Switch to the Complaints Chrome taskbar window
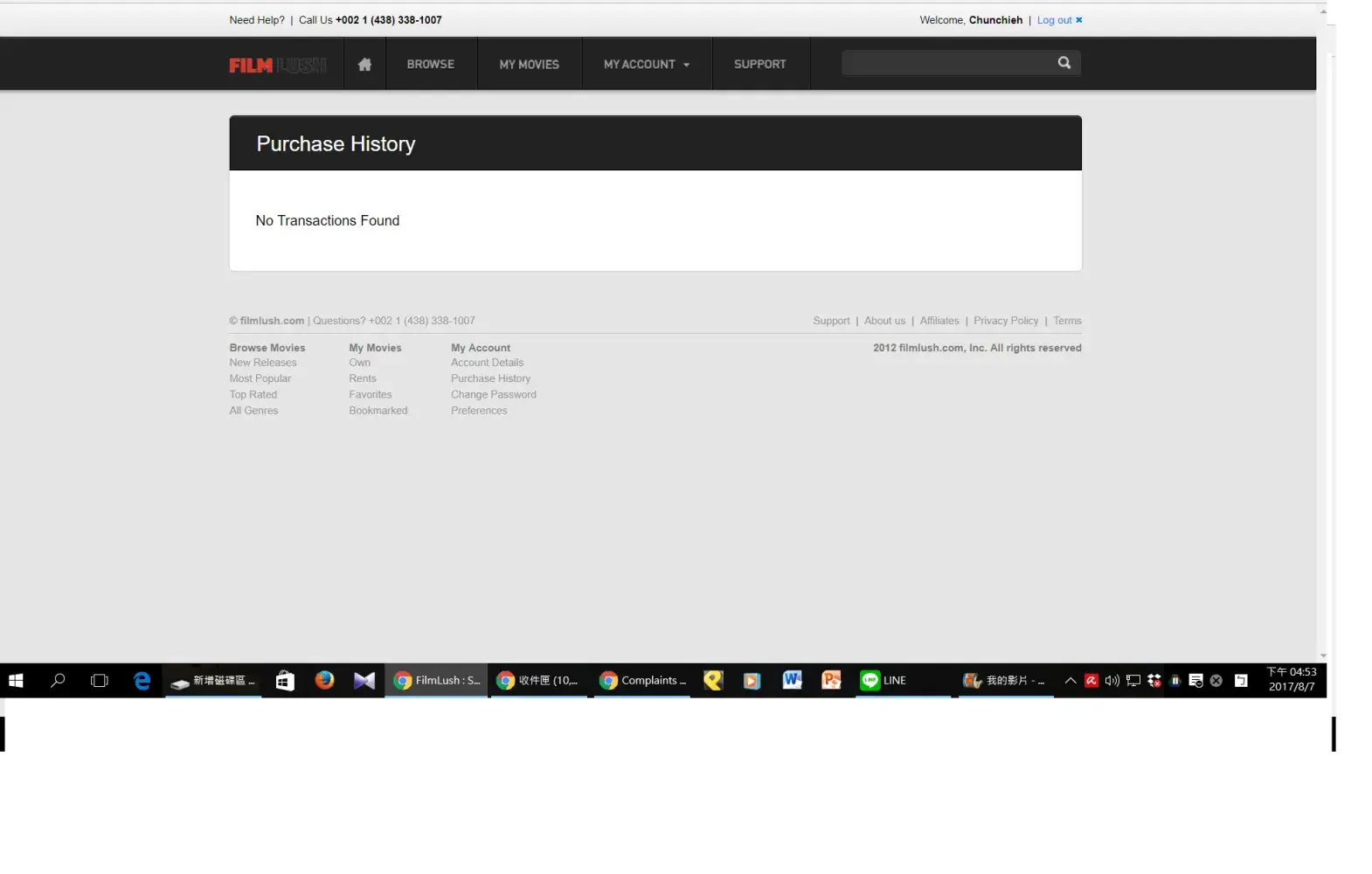Viewport: 1372px width, 874px height. coord(642,680)
